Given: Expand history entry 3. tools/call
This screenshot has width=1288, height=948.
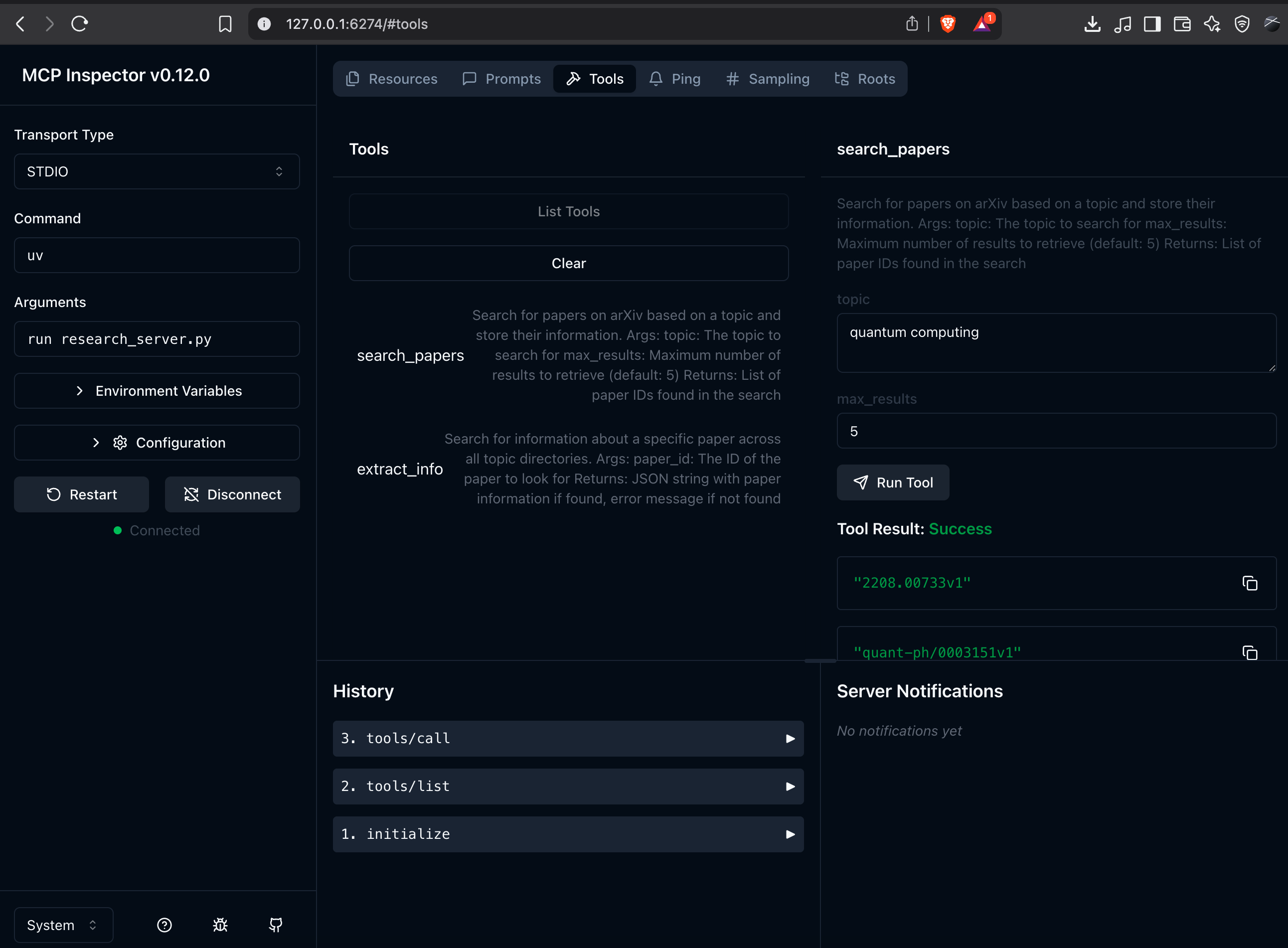Looking at the screenshot, I should point(568,739).
